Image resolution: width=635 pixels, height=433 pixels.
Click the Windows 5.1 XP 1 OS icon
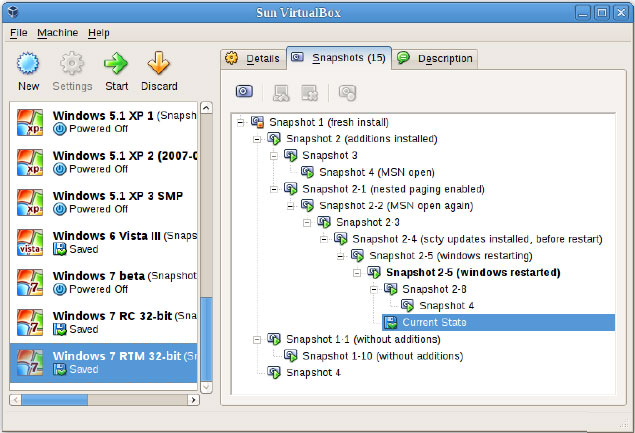click(30, 122)
